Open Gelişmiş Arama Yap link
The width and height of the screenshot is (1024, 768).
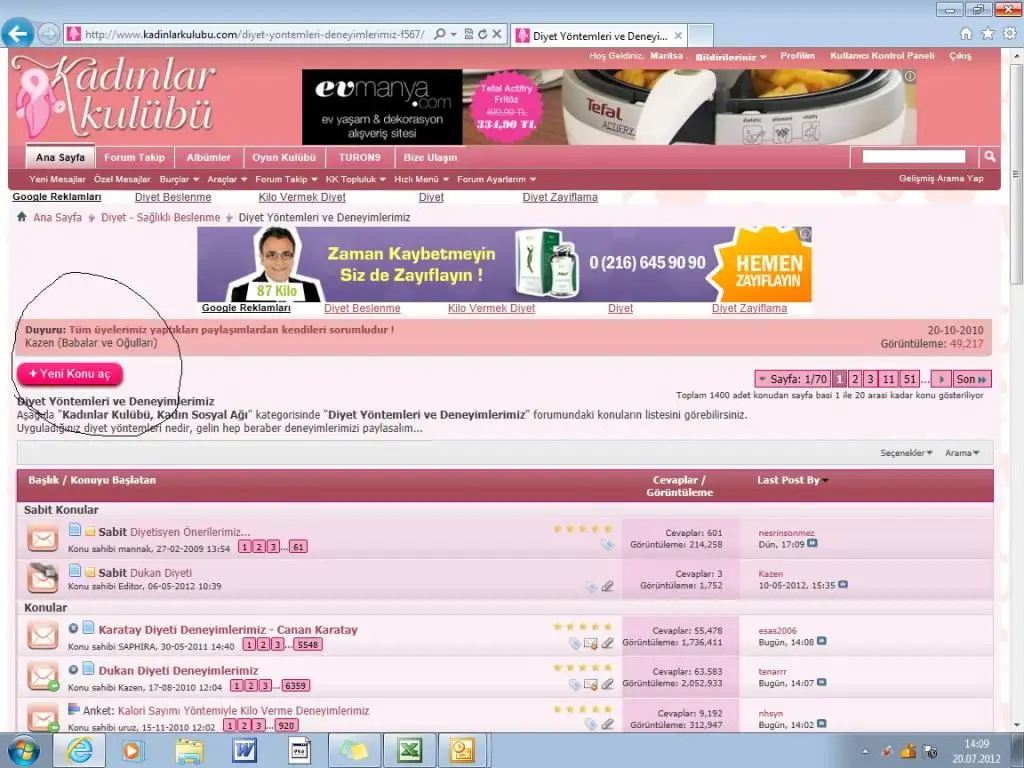(940, 178)
